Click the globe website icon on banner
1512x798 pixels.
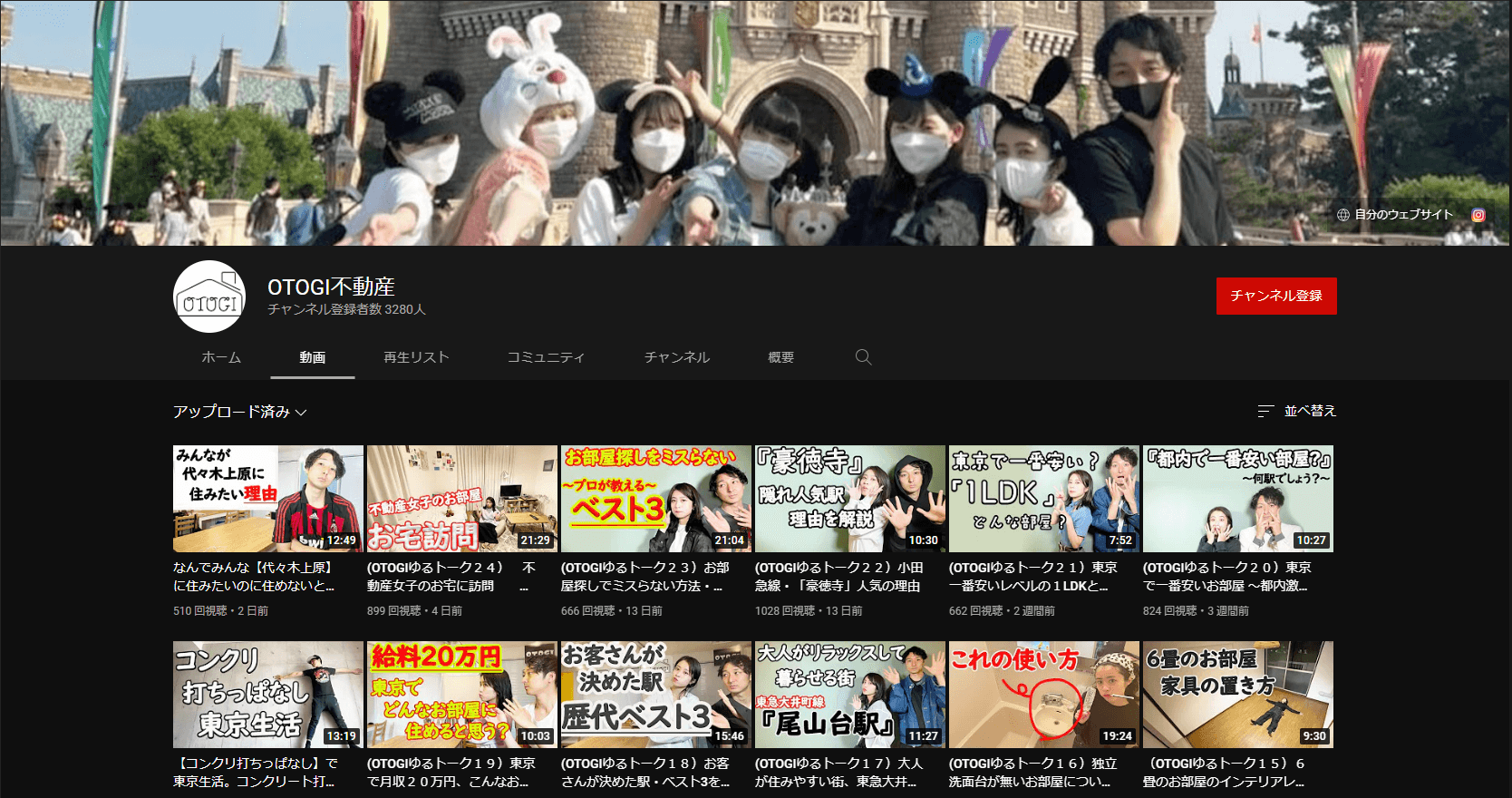tap(1343, 215)
